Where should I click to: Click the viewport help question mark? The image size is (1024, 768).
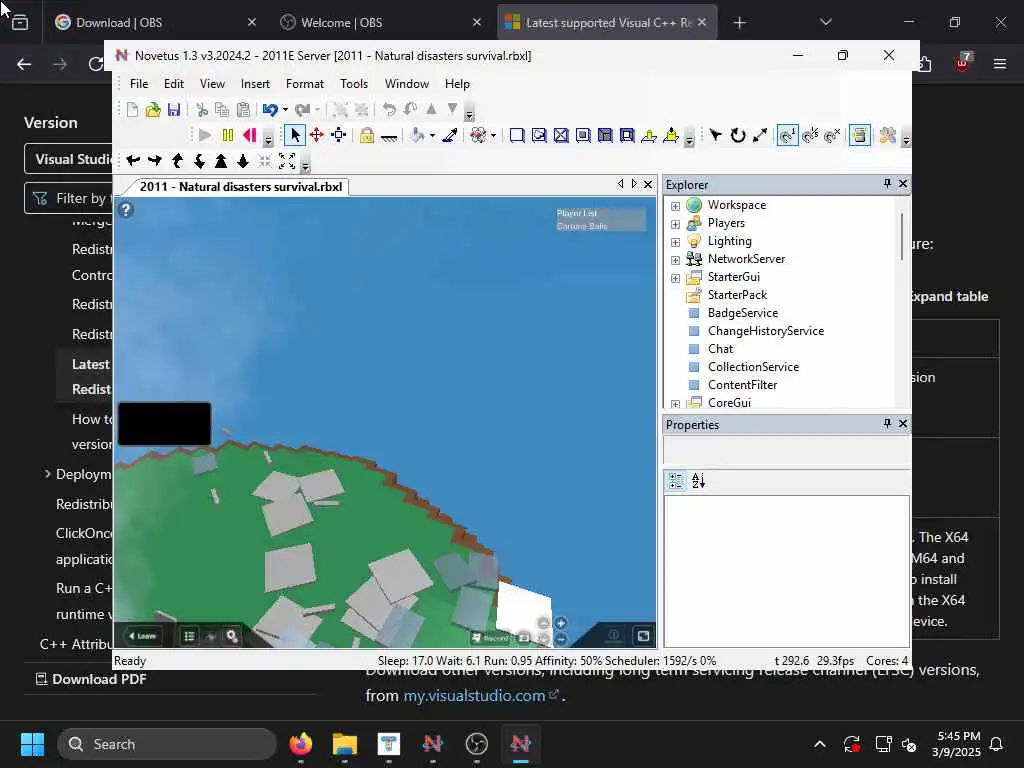126,210
